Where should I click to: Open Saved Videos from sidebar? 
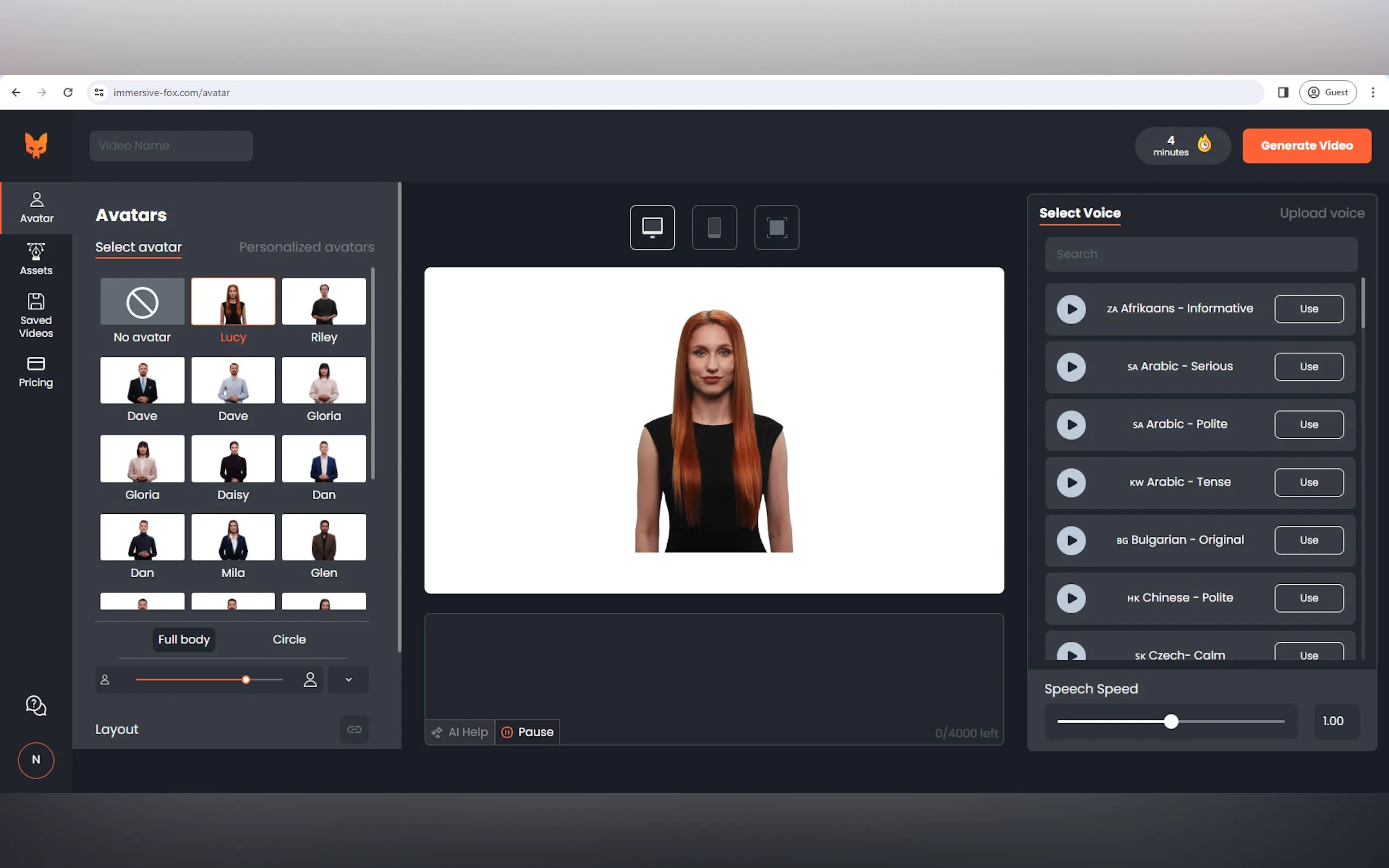coord(36,315)
